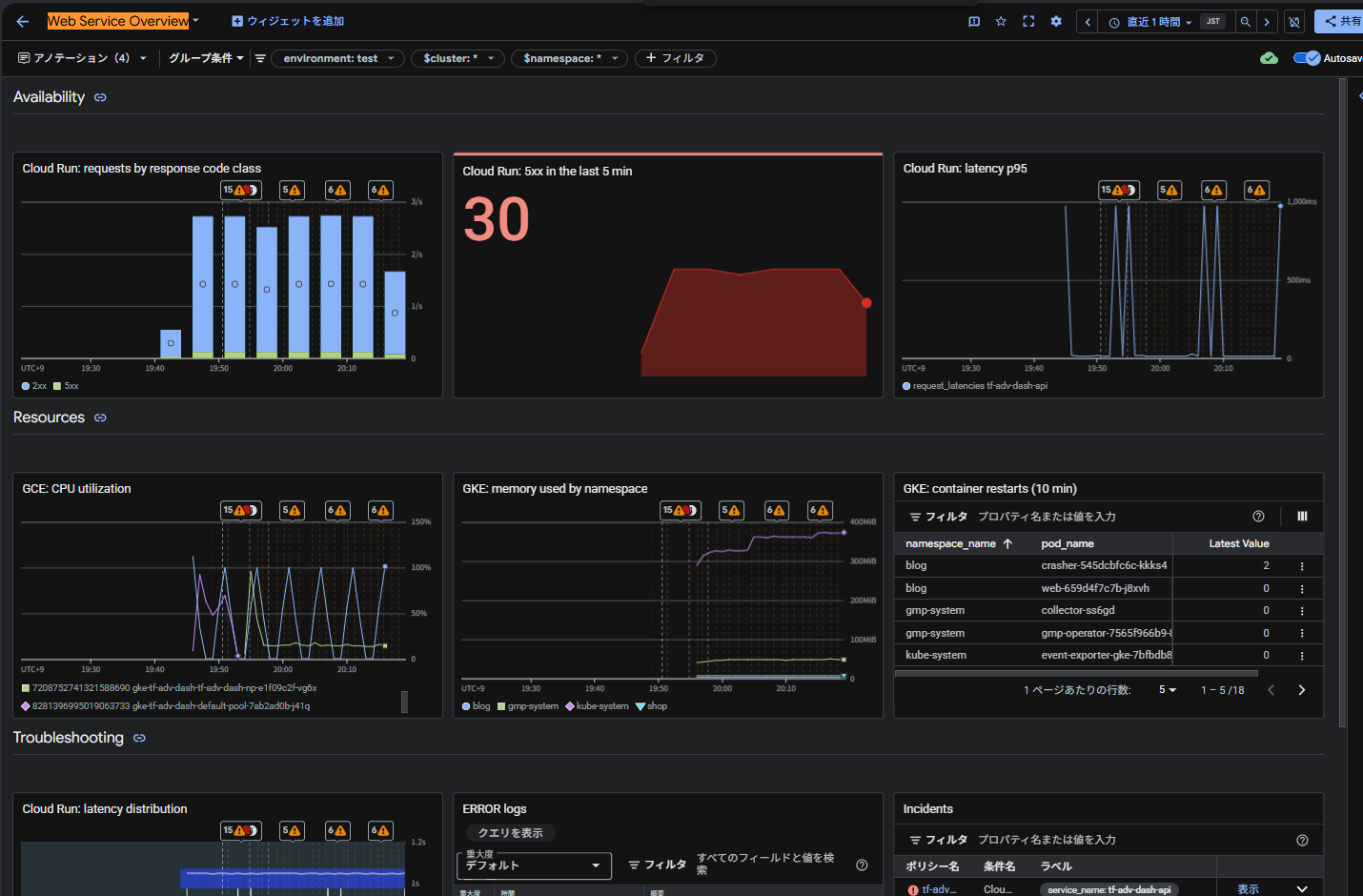Click the JST timezone chip

point(1212,22)
